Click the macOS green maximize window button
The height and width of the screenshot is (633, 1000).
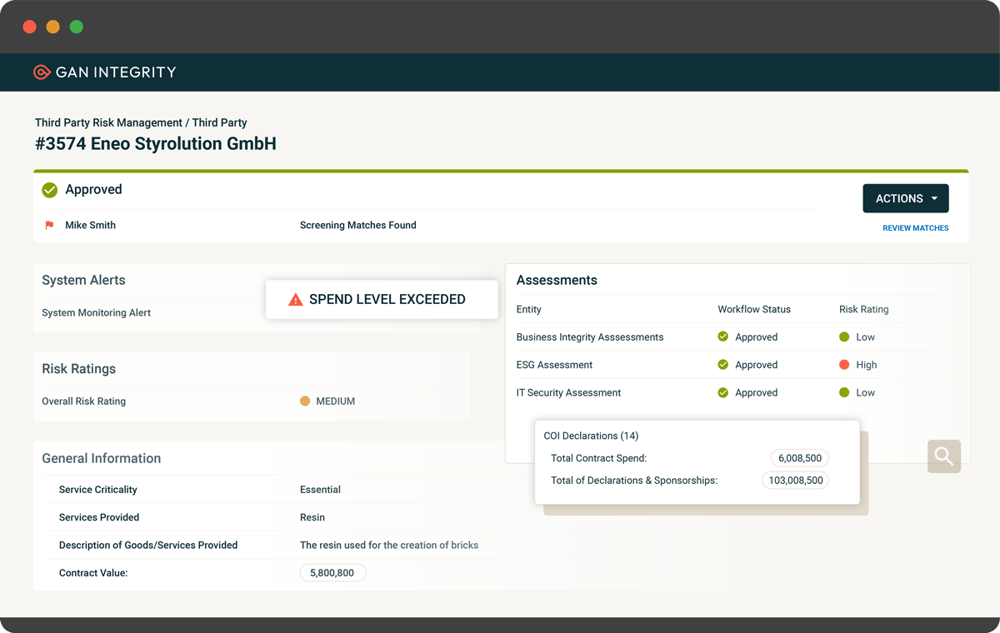[77, 27]
